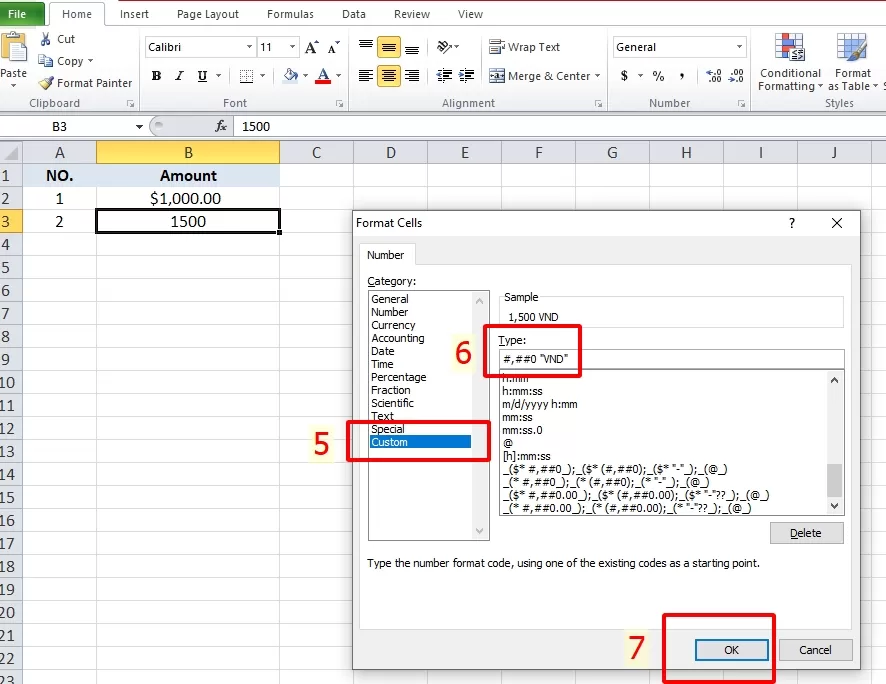Click the Format Painter brush icon
This screenshot has height=684, width=886.
tap(46, 83)
